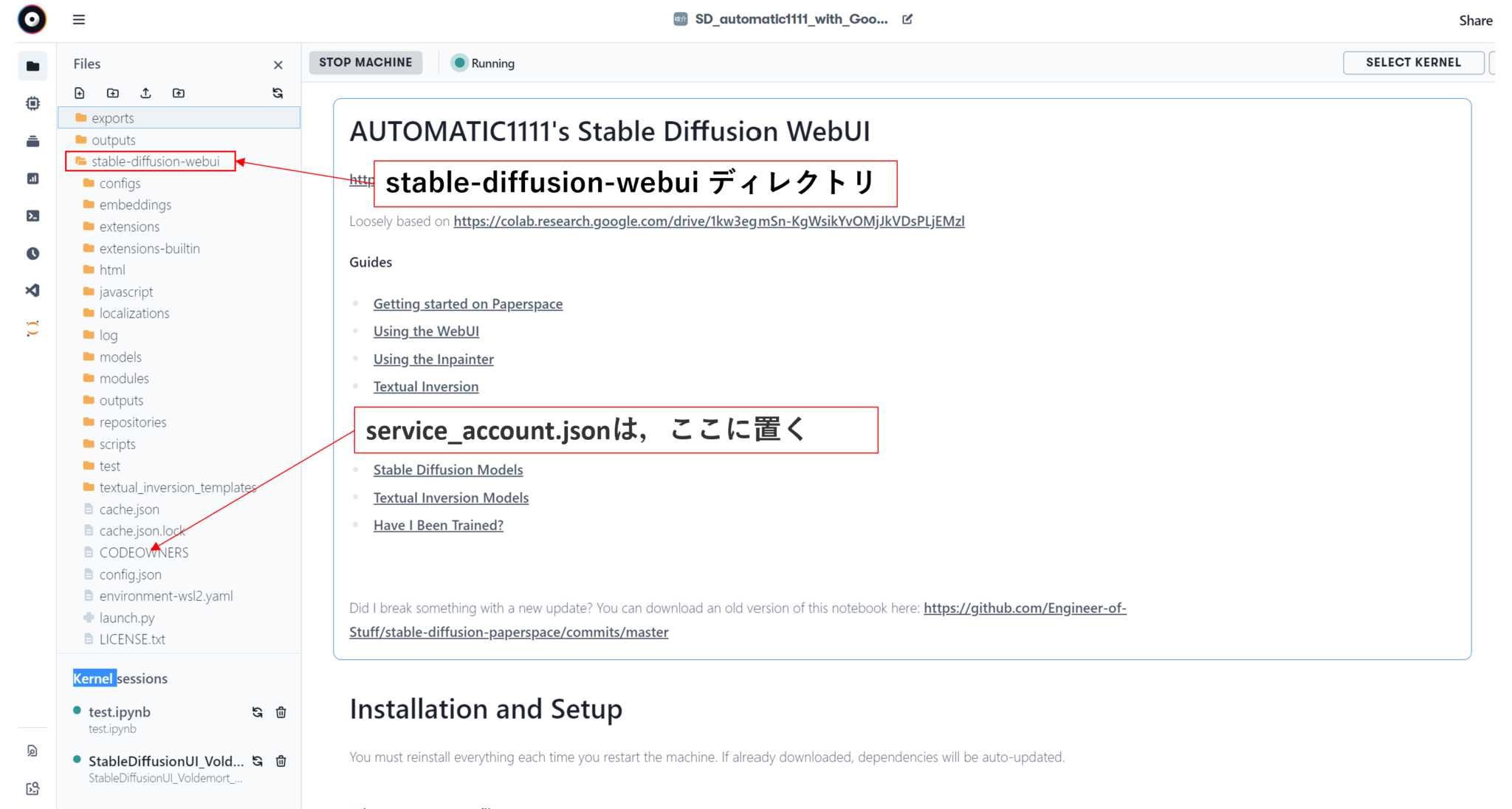Image resolution: width=1512 pixels, height=809 pixels.
Task: Close the Files panel with the X
Action: [x=278, y=64]
